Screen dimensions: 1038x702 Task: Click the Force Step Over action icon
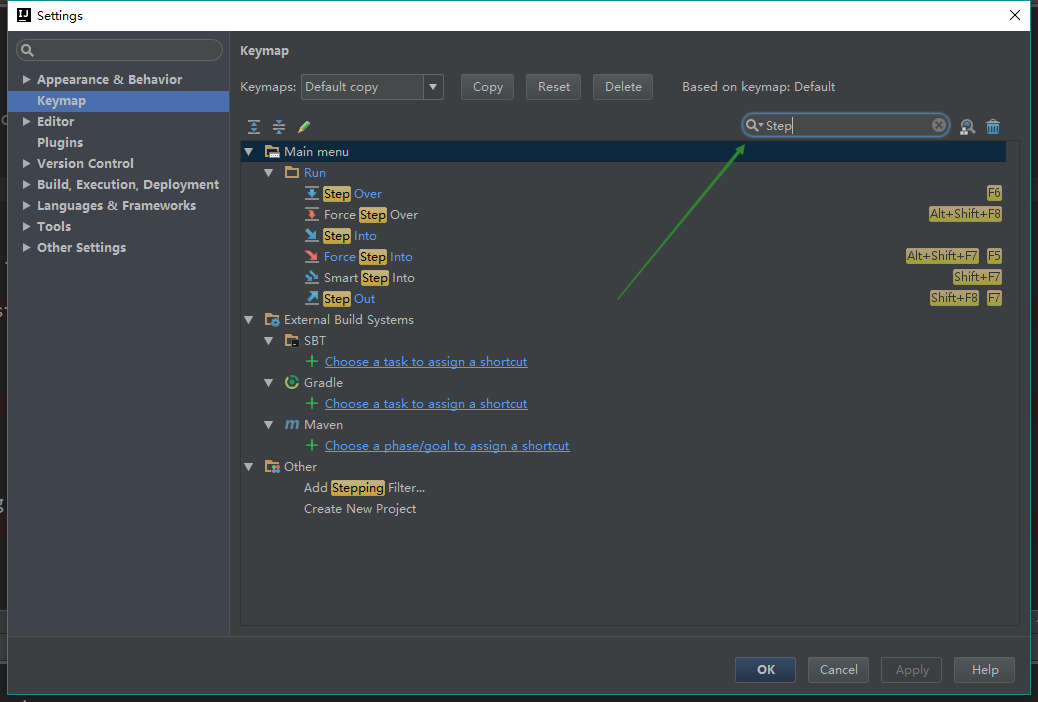point(311,215)
